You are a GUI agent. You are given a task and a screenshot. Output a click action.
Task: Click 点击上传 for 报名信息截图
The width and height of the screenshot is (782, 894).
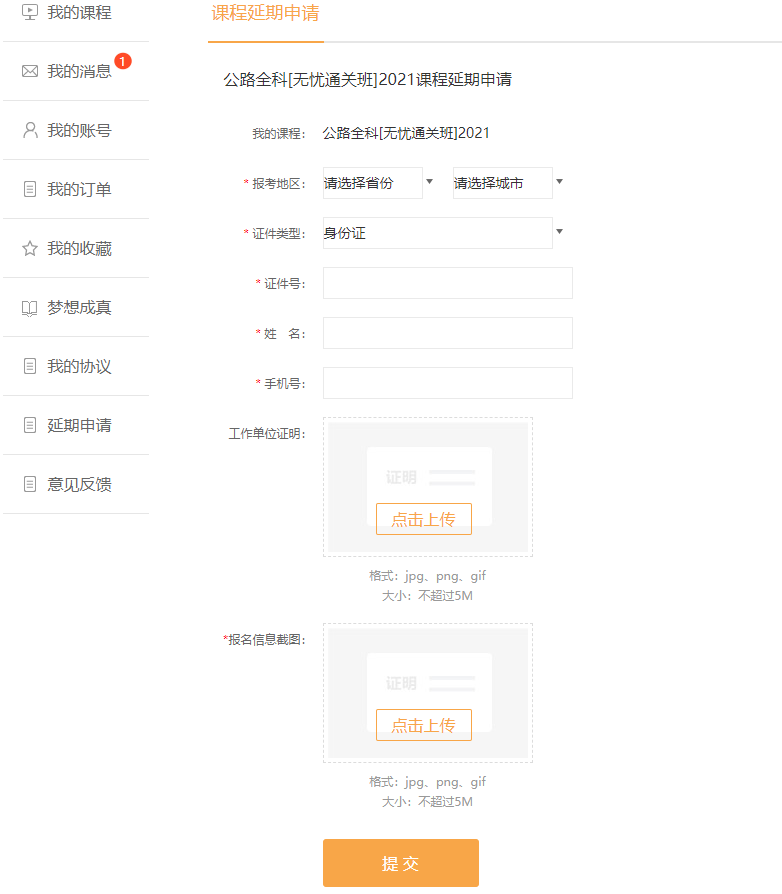pyautogui.click(x=423, y=725)
